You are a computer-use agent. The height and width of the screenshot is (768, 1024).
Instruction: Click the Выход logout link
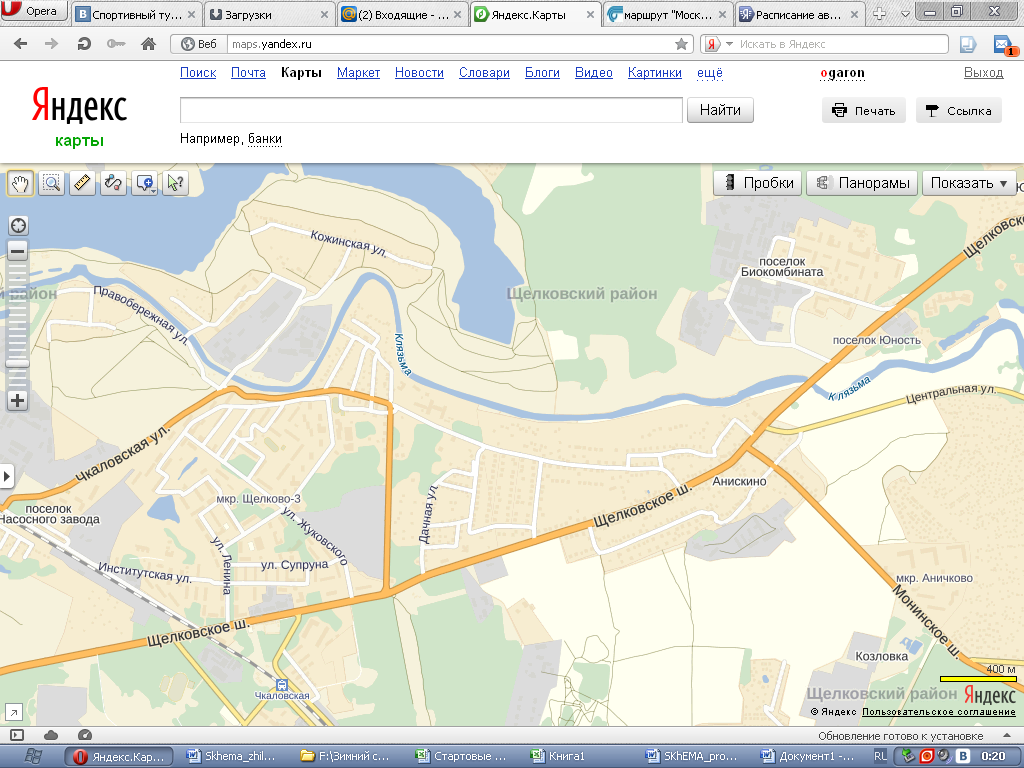click(x=984, y=72)
